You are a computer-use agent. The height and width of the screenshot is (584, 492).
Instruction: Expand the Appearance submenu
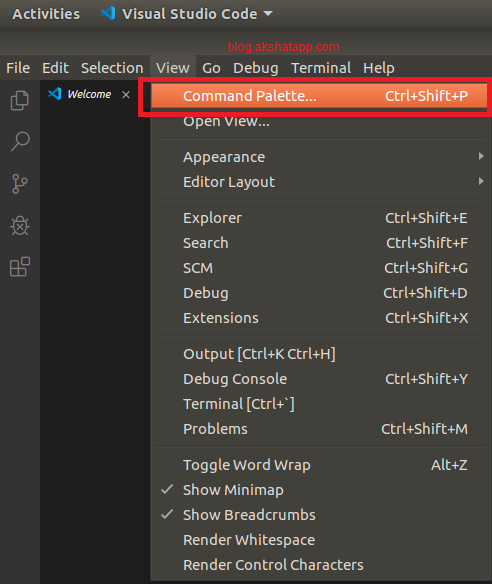click(321, 157)
